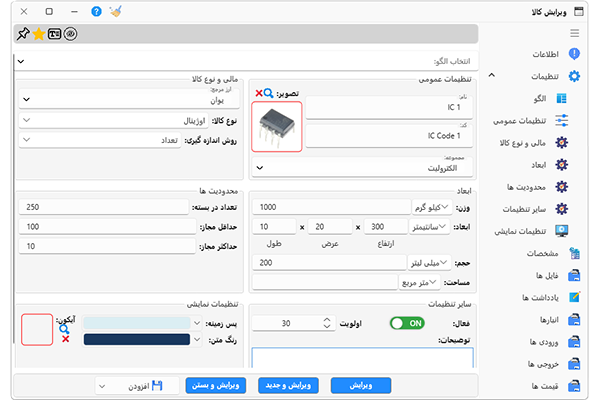Open تنظیمات نمایشی in the sidebar
Image resolution: width=600 pixels, height=400 pixels.
coord(520,232)
